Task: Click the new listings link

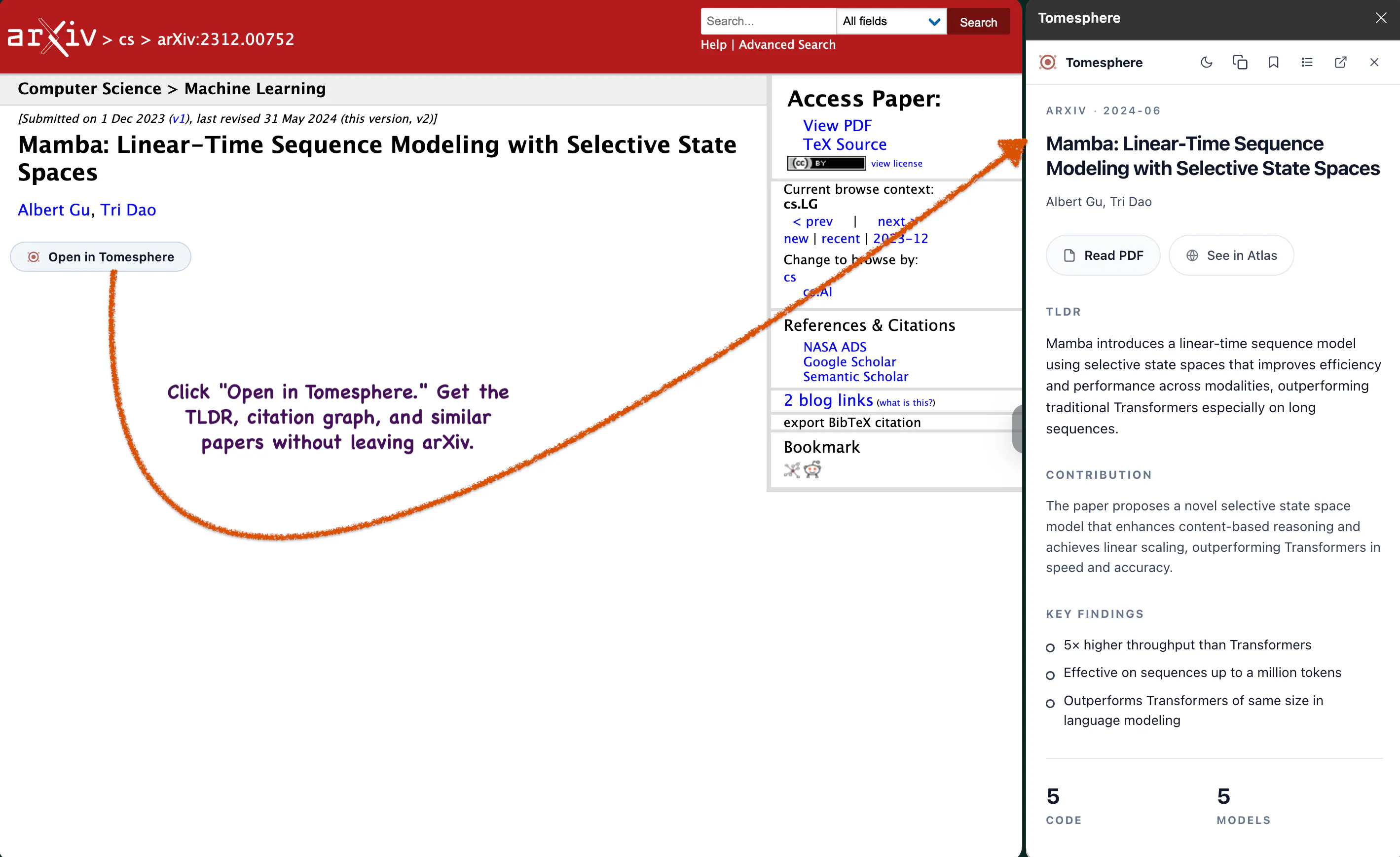Action: (796, 239)
